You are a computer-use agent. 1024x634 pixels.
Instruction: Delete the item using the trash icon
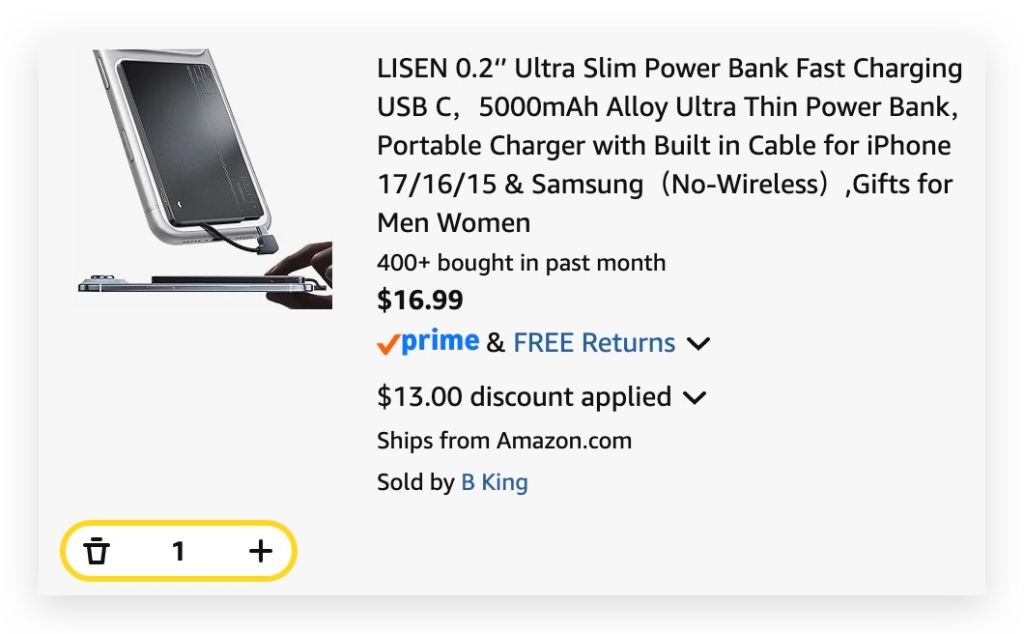(96, 551)
